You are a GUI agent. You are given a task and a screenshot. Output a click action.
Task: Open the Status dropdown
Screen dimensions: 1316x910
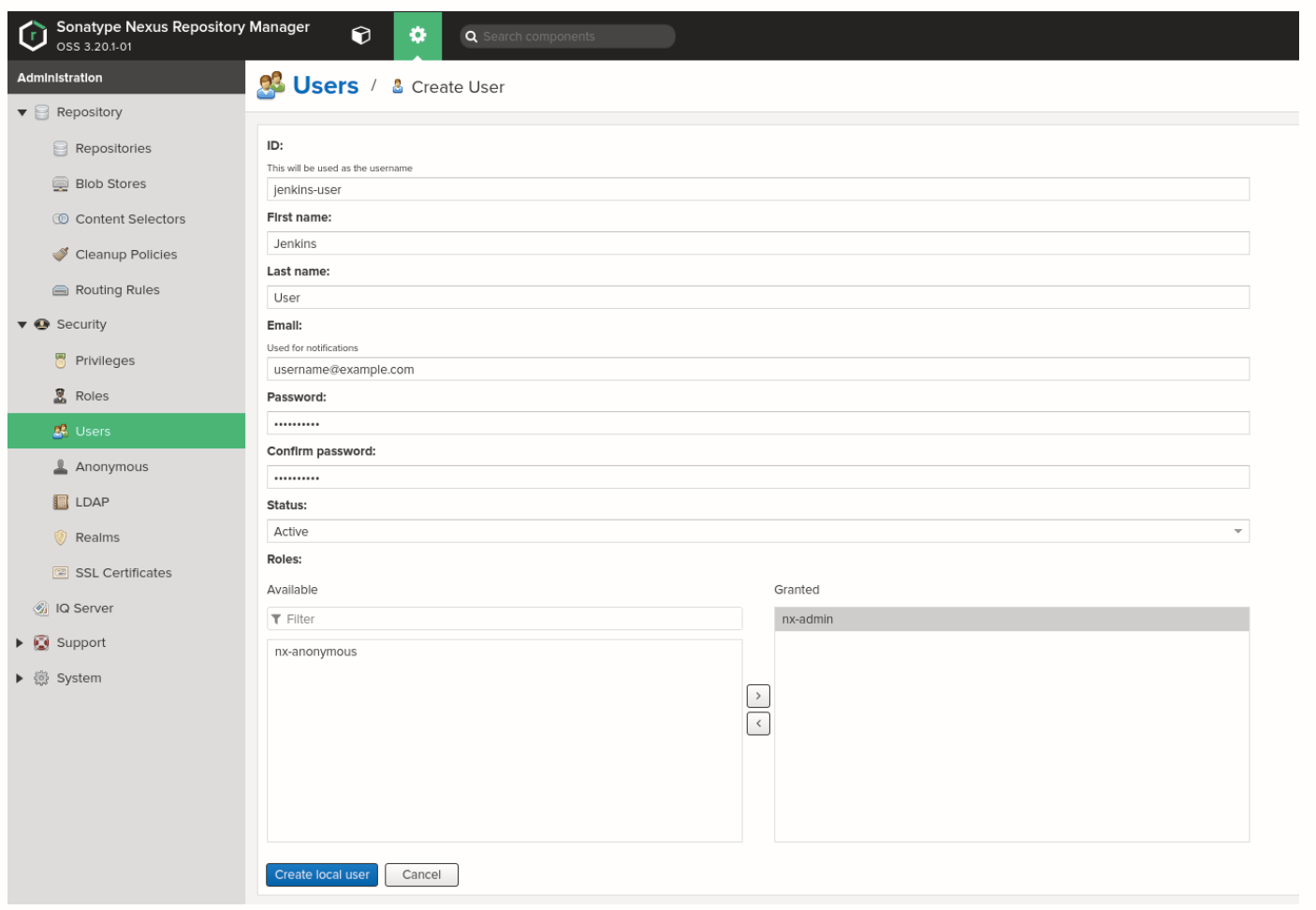pos(1237,532)
